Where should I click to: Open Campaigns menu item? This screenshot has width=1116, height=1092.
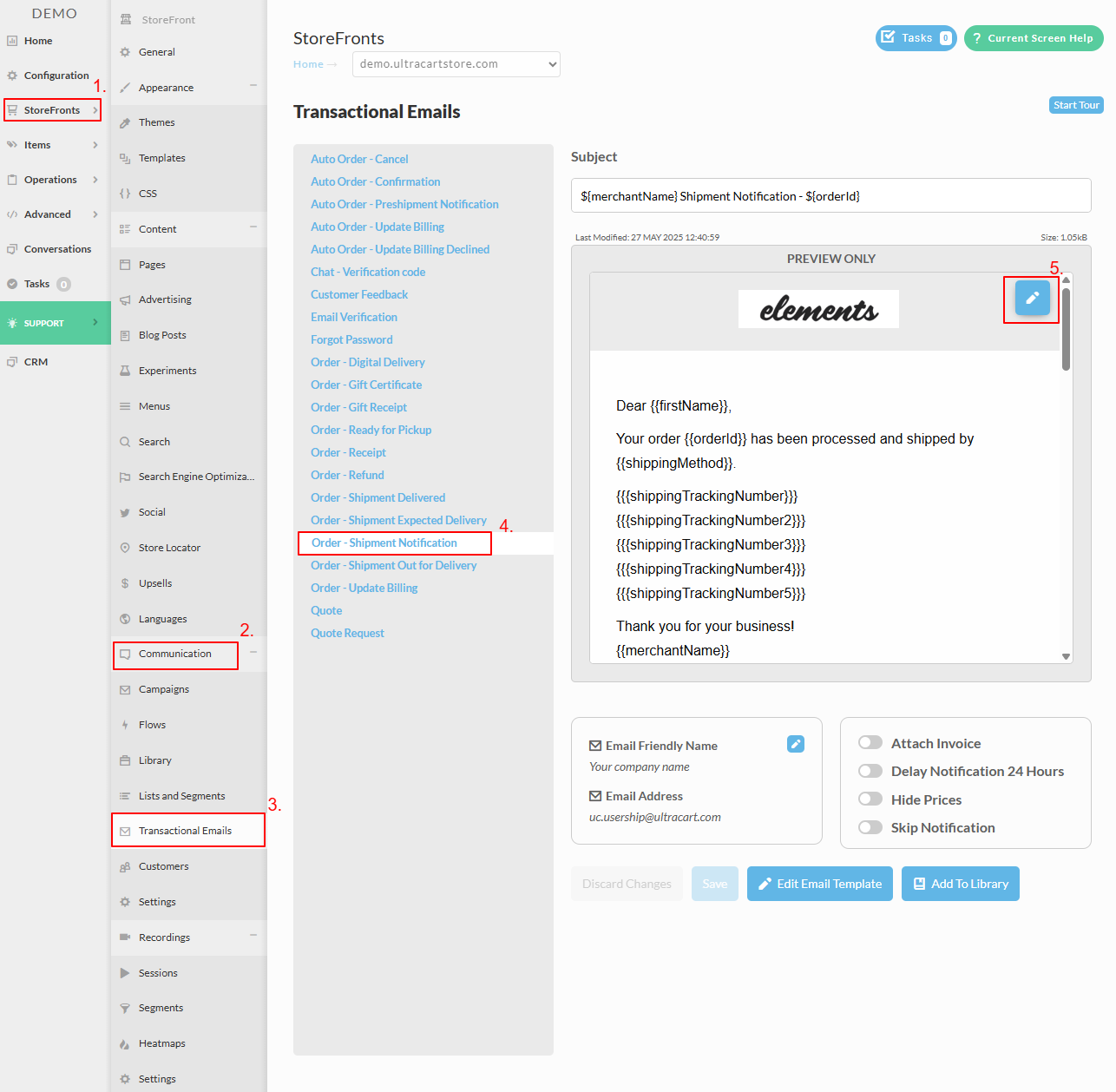188,689
